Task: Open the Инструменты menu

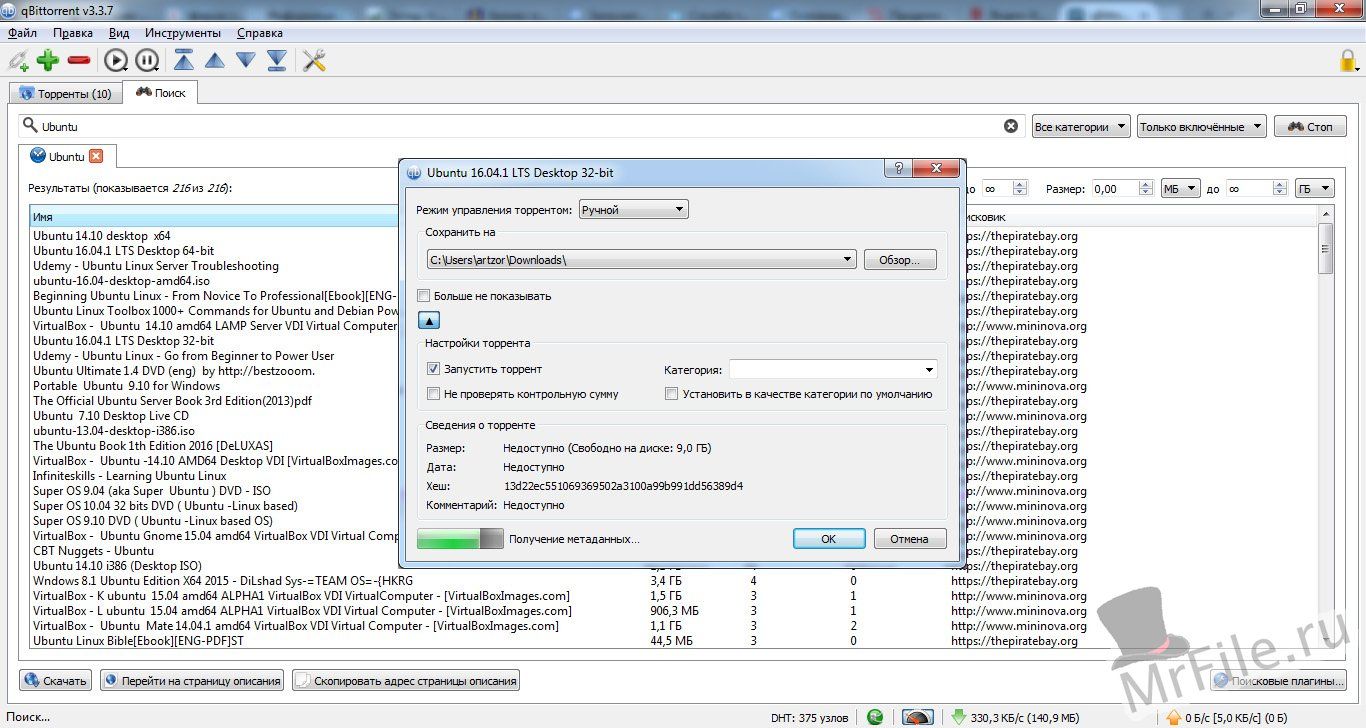Action: point(183,33)
